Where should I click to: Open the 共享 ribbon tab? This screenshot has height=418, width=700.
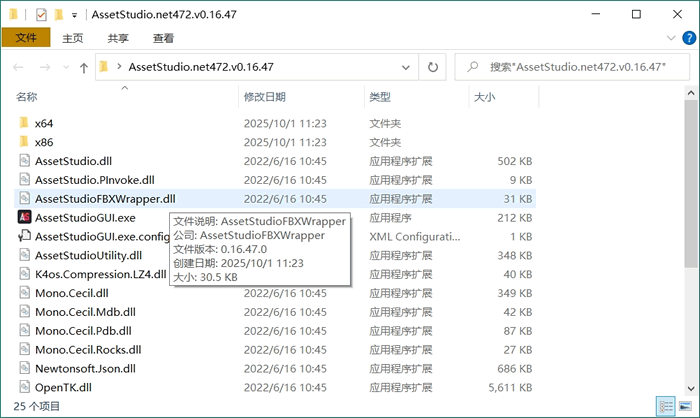118,38
